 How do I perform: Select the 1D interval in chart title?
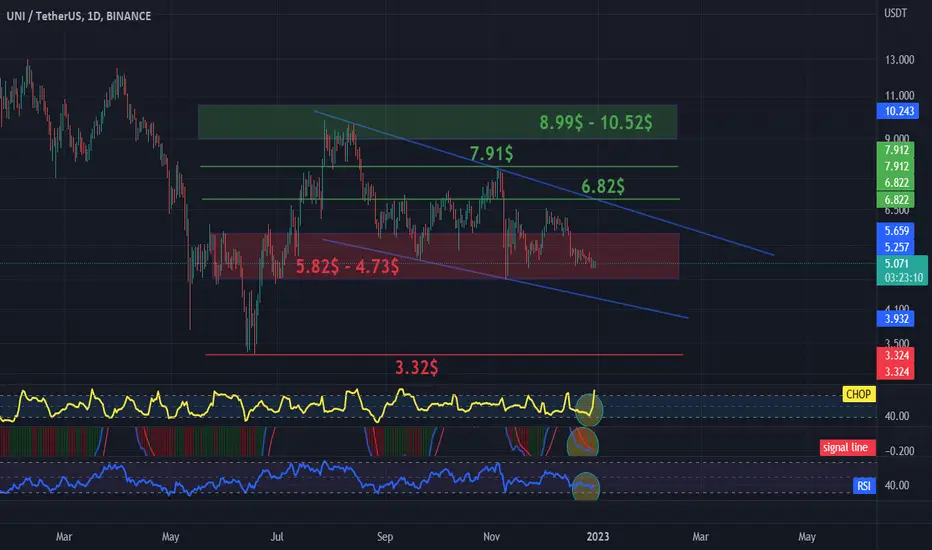93,16
